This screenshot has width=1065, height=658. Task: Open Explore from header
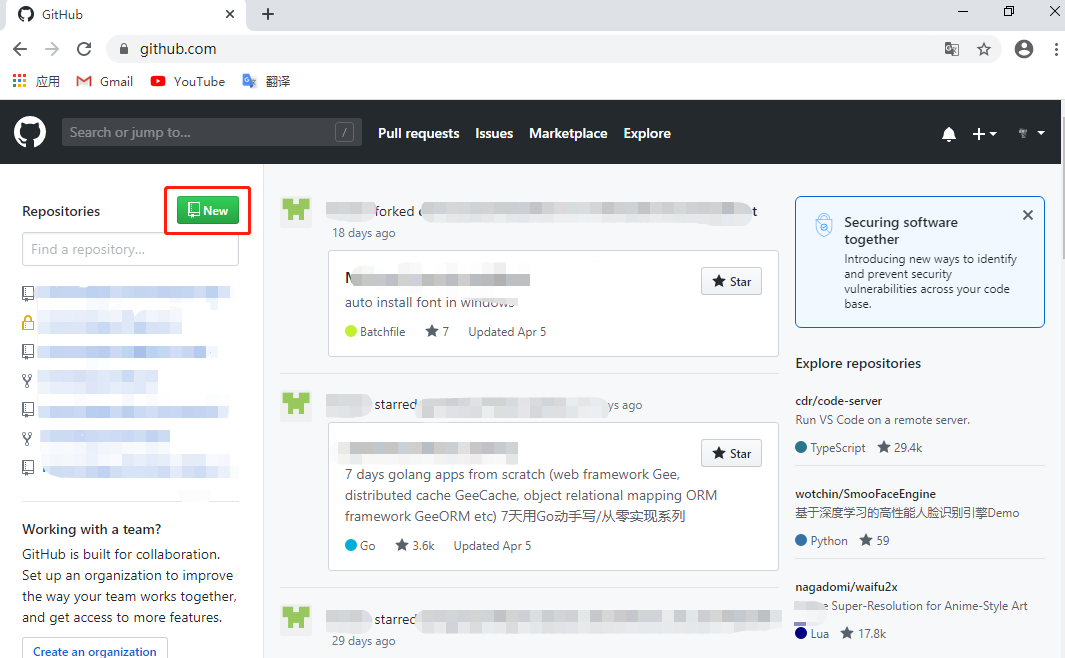tap(647, 133)
